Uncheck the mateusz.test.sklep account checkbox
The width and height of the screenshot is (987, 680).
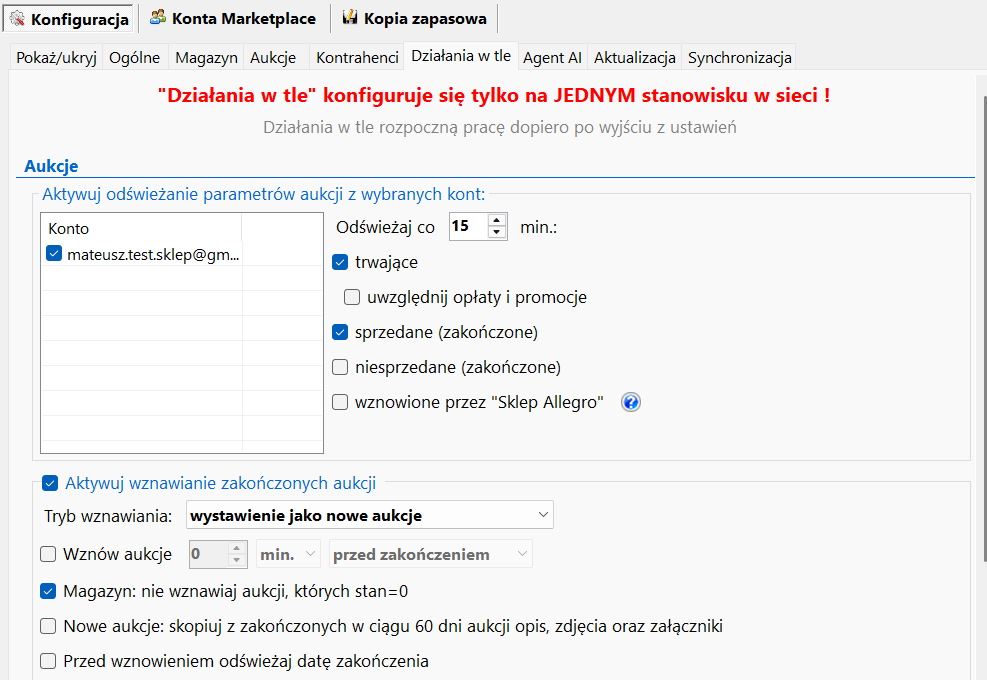tap(55, 254)
